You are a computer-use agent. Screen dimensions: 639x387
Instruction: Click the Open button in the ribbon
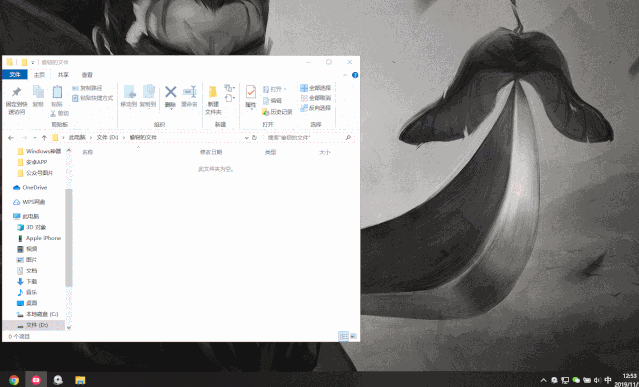pyautogui.click(x=274, y=89)
